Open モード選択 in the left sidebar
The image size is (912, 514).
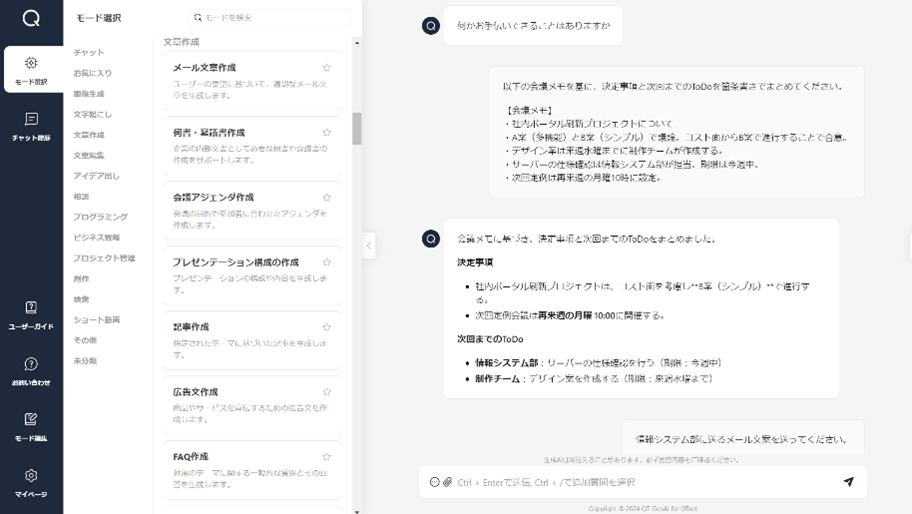(x=31, y=70)
